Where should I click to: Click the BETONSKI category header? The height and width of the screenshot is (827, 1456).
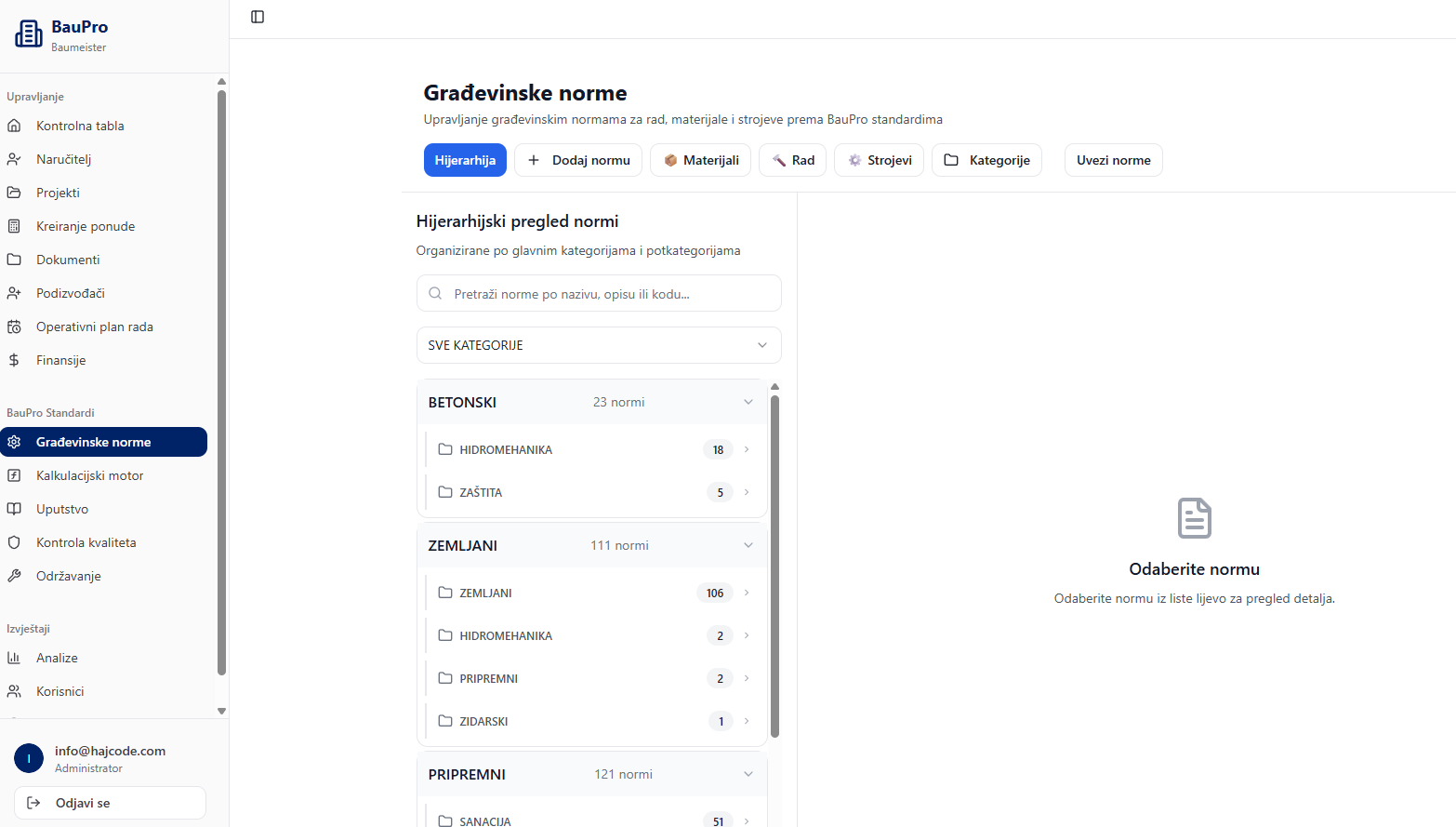592,402
